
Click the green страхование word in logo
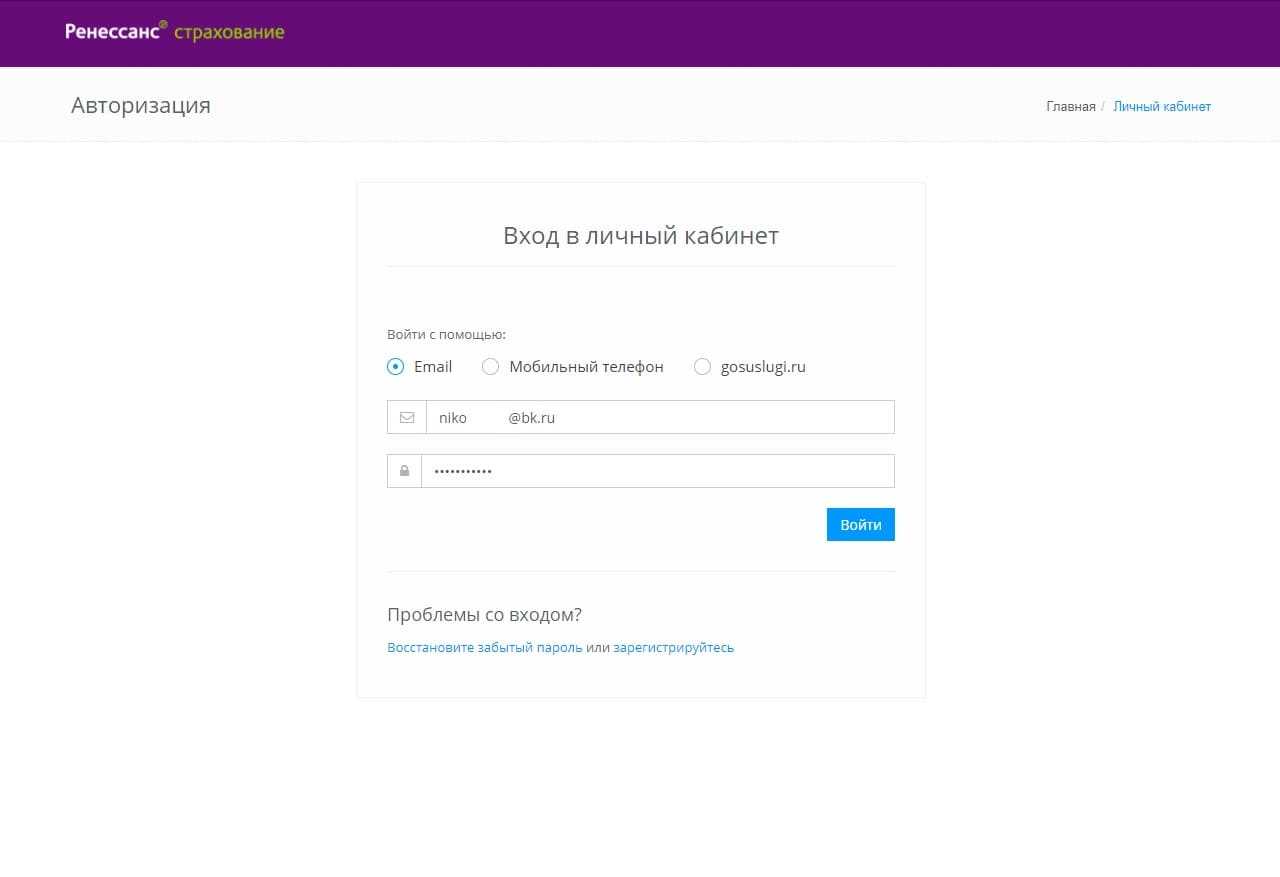coord(229,32)
